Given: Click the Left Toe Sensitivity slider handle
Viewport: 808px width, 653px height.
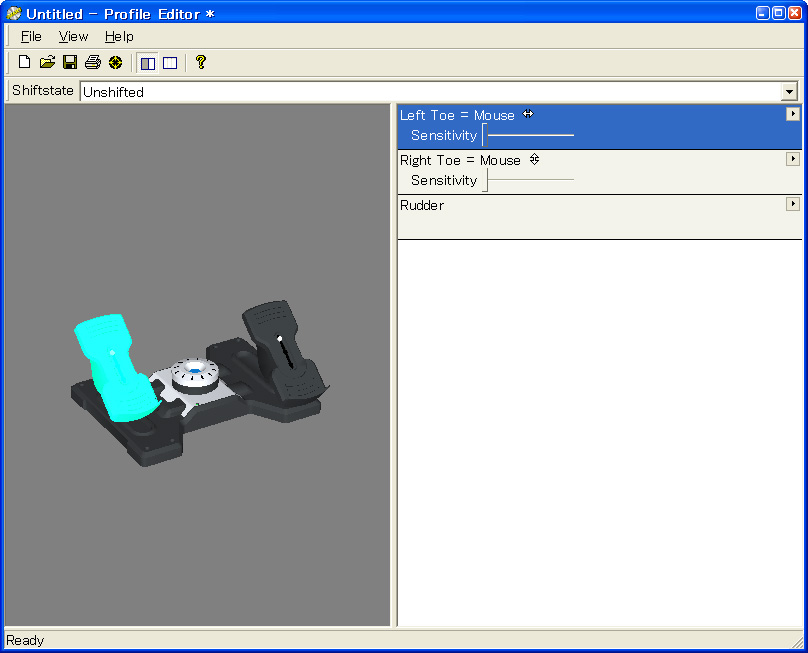Looking at the screenshot, I should pyautogui.click(x=485, y=135).
